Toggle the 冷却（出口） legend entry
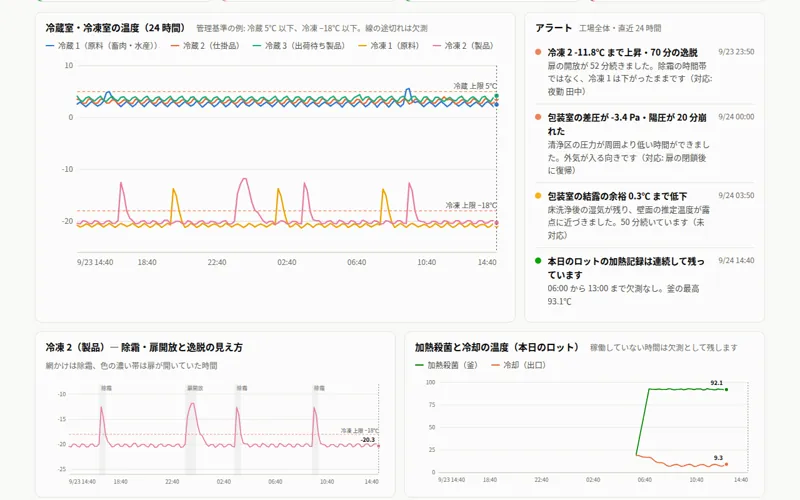The height and width of the screenshot is (500, 800). pyautogui.click(x=519, y=365)
